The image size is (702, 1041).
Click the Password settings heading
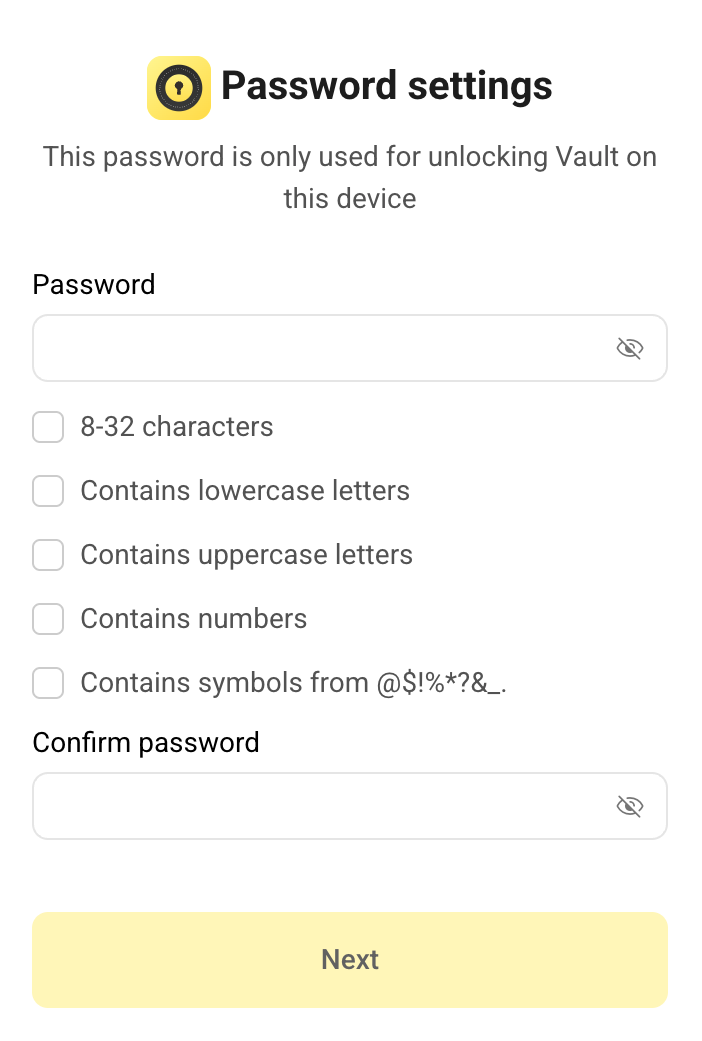click(386, 86)
